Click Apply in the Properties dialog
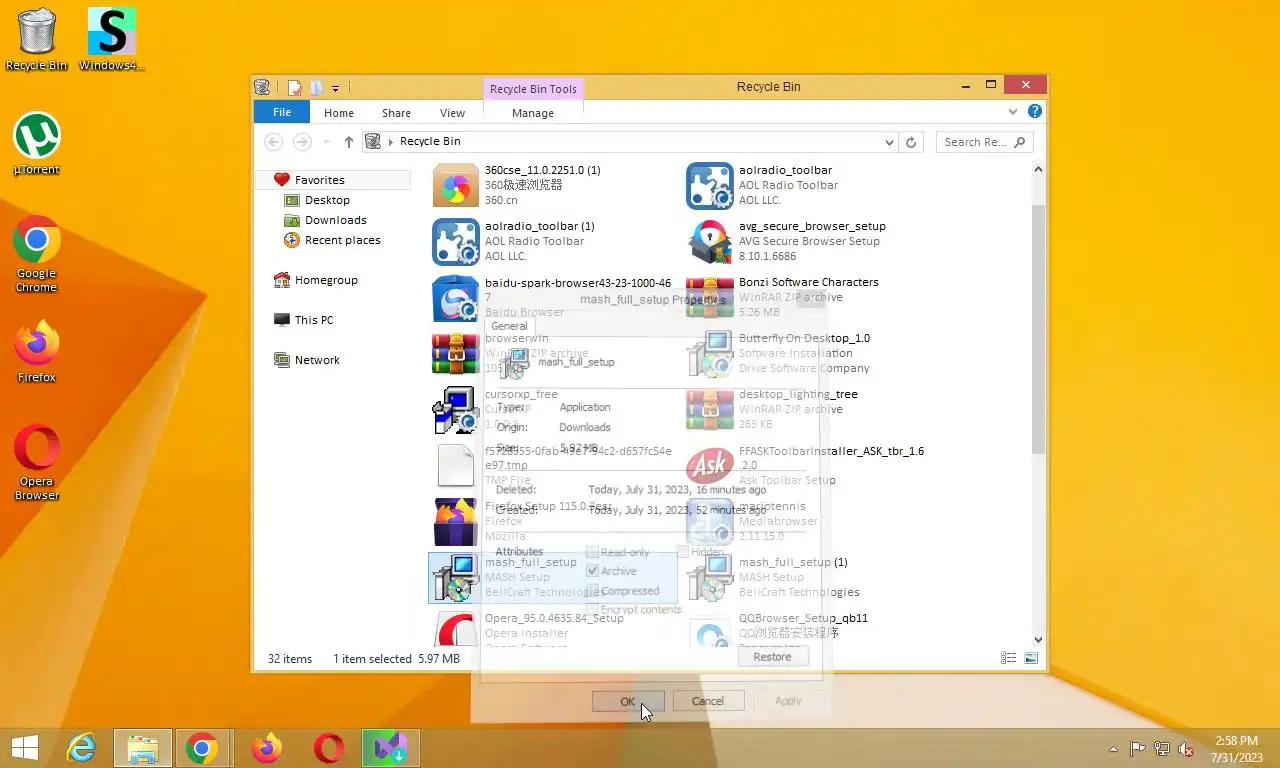Viewport: 1280px width, 768px height. (788, 701)
